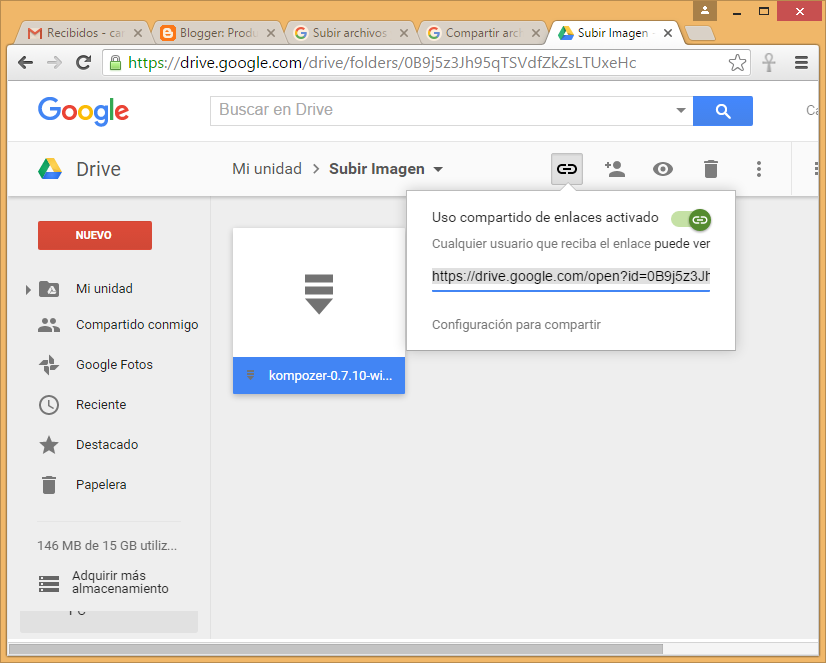Reload the page
826x663 pixels.
click(x=83, y=63)
